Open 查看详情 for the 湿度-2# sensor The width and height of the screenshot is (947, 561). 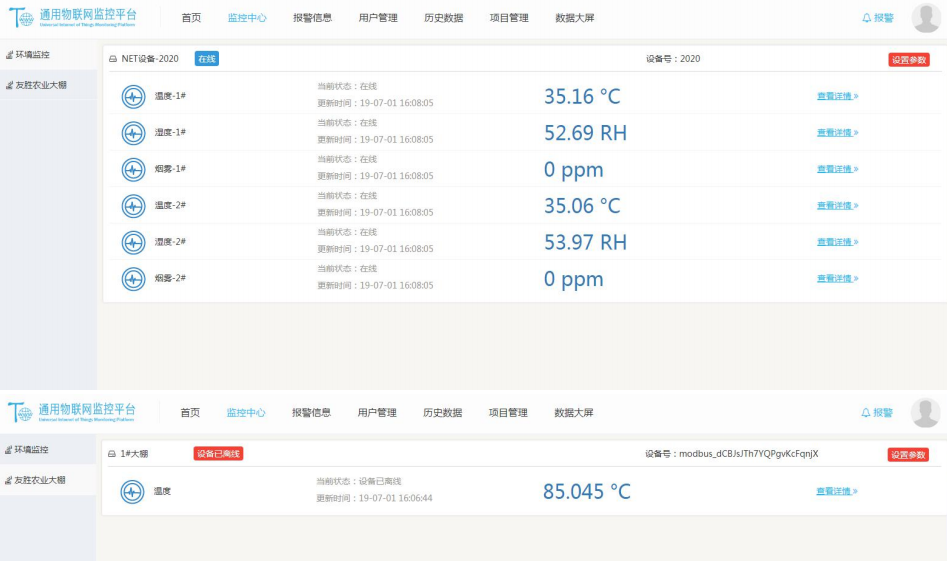837,242
